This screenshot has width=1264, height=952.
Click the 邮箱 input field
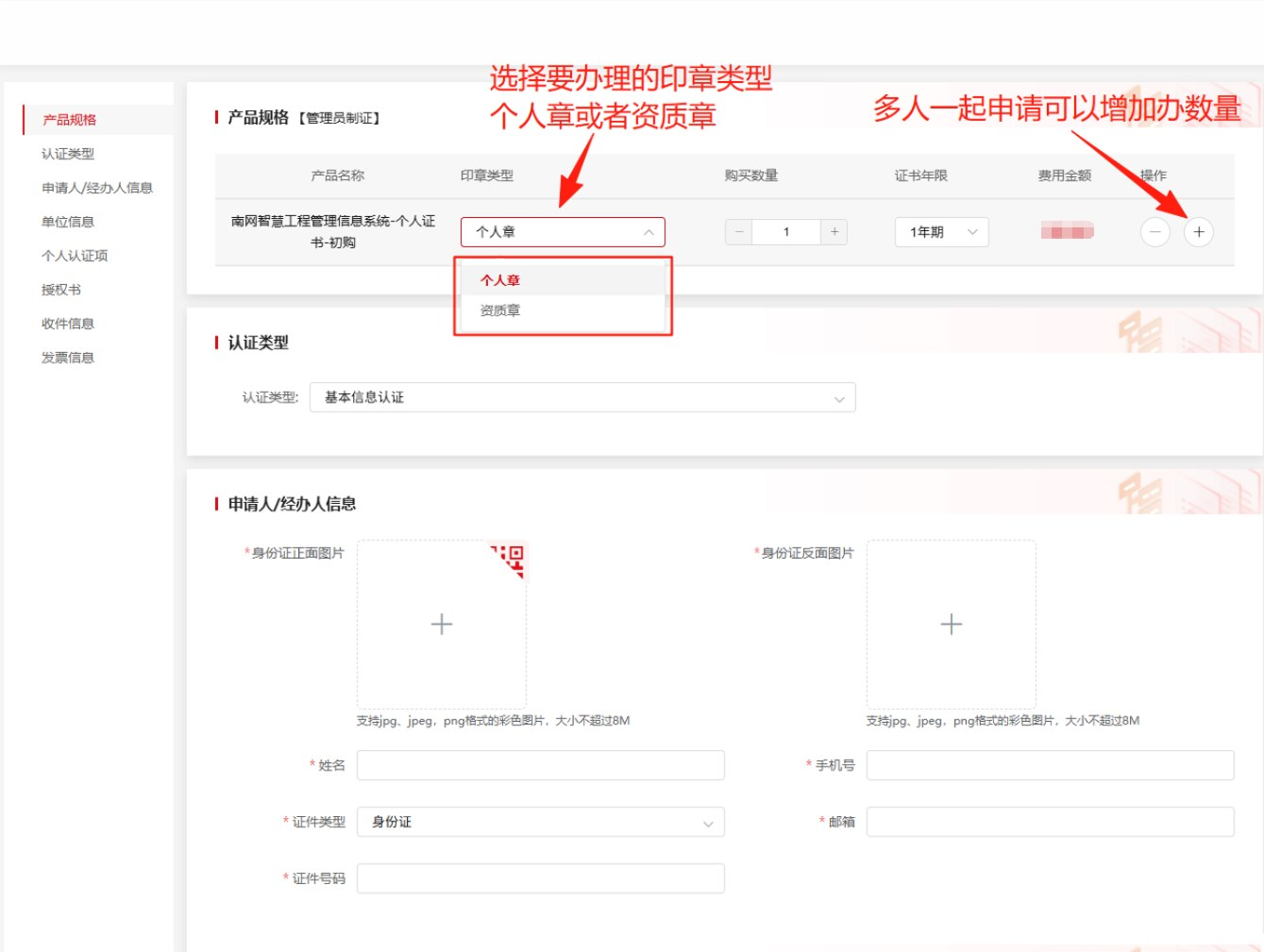1050,823
